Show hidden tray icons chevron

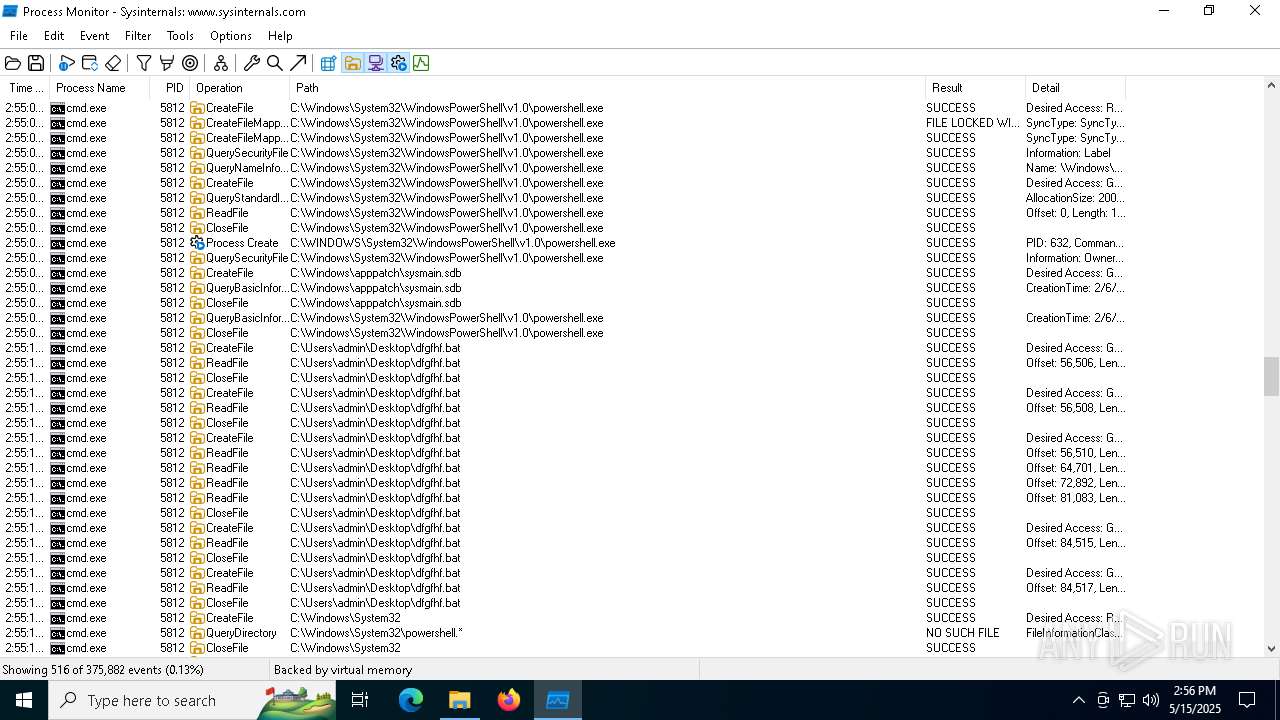click(1078, 700)
